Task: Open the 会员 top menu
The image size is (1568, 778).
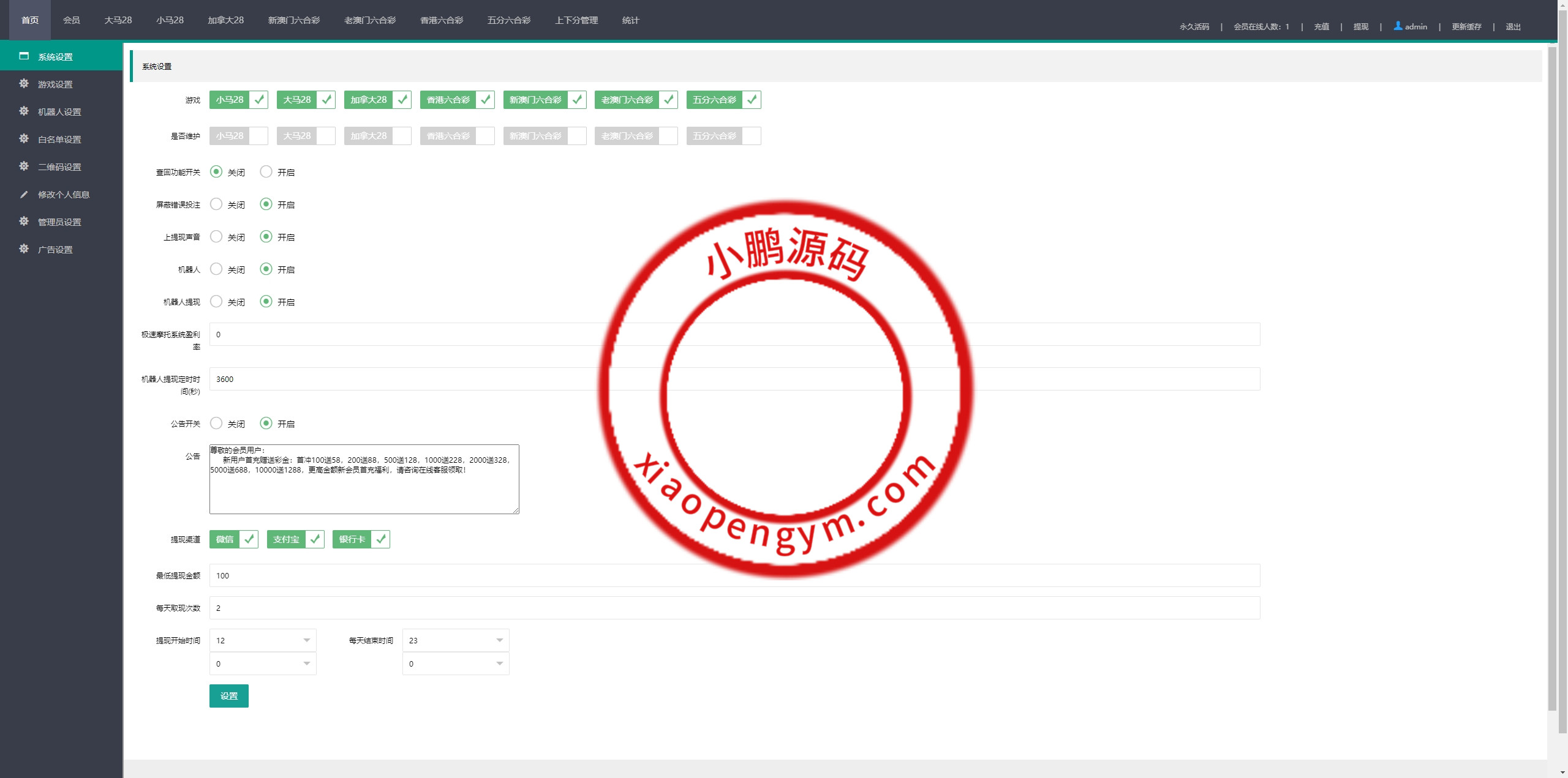Action: point(72,20)
